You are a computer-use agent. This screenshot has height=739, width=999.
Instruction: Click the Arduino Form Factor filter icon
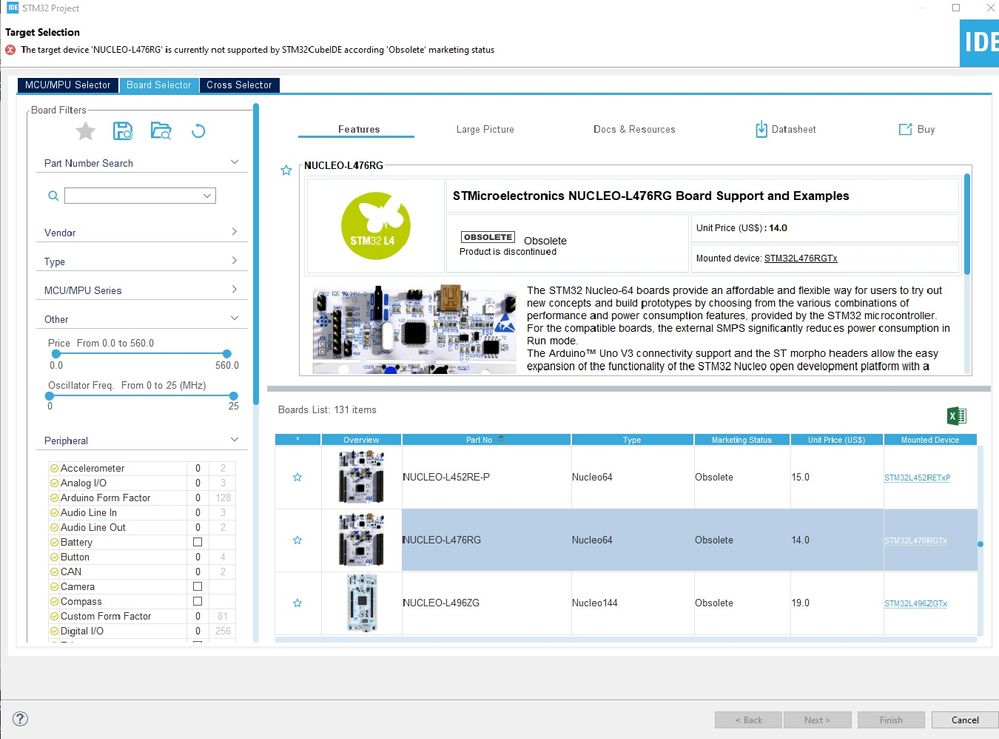coord(54,498)
